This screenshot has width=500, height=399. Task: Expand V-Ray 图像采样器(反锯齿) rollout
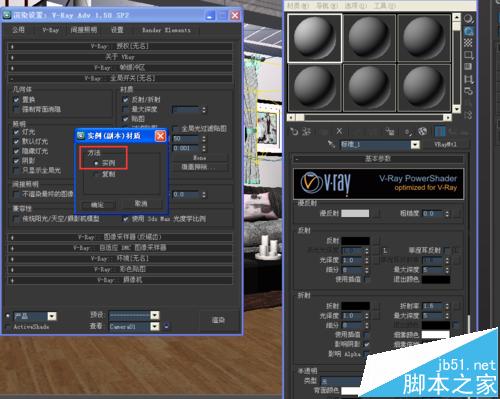tap(120, 237)
